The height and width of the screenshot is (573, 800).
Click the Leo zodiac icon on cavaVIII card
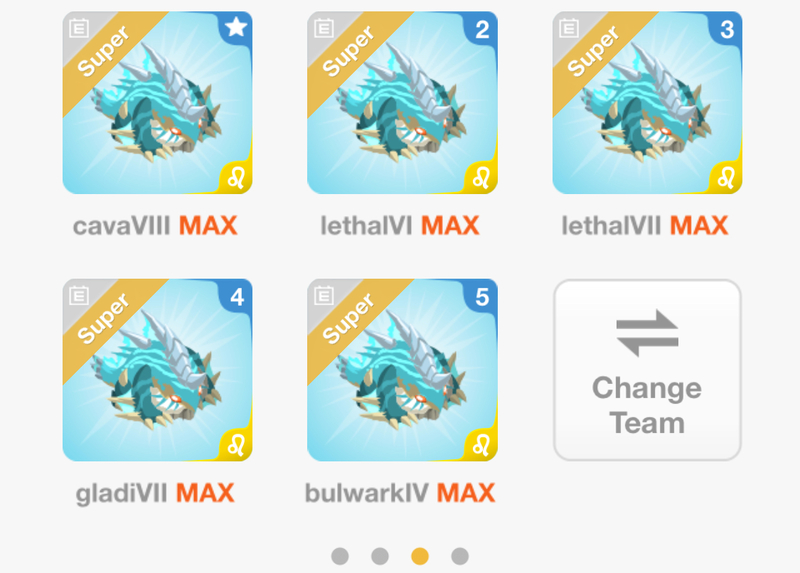point(236,177)
